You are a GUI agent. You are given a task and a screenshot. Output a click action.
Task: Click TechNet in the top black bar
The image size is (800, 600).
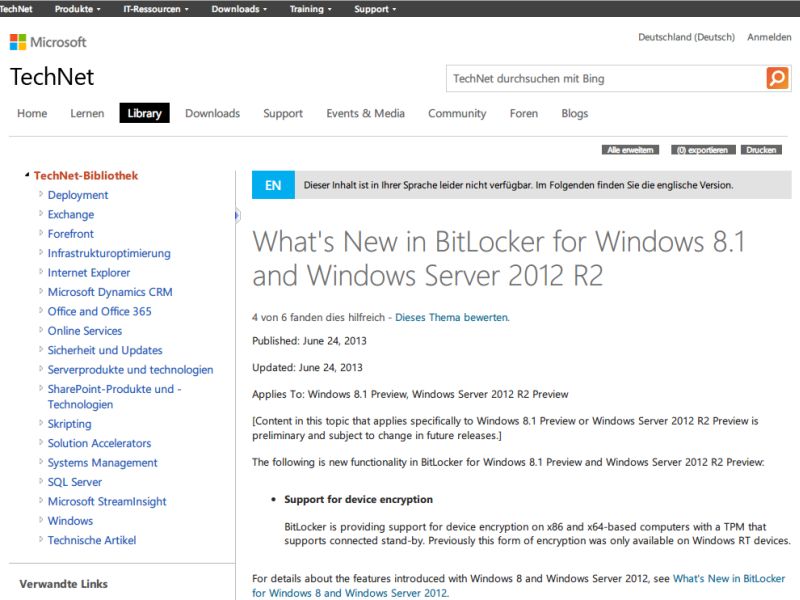pos(16,9)
